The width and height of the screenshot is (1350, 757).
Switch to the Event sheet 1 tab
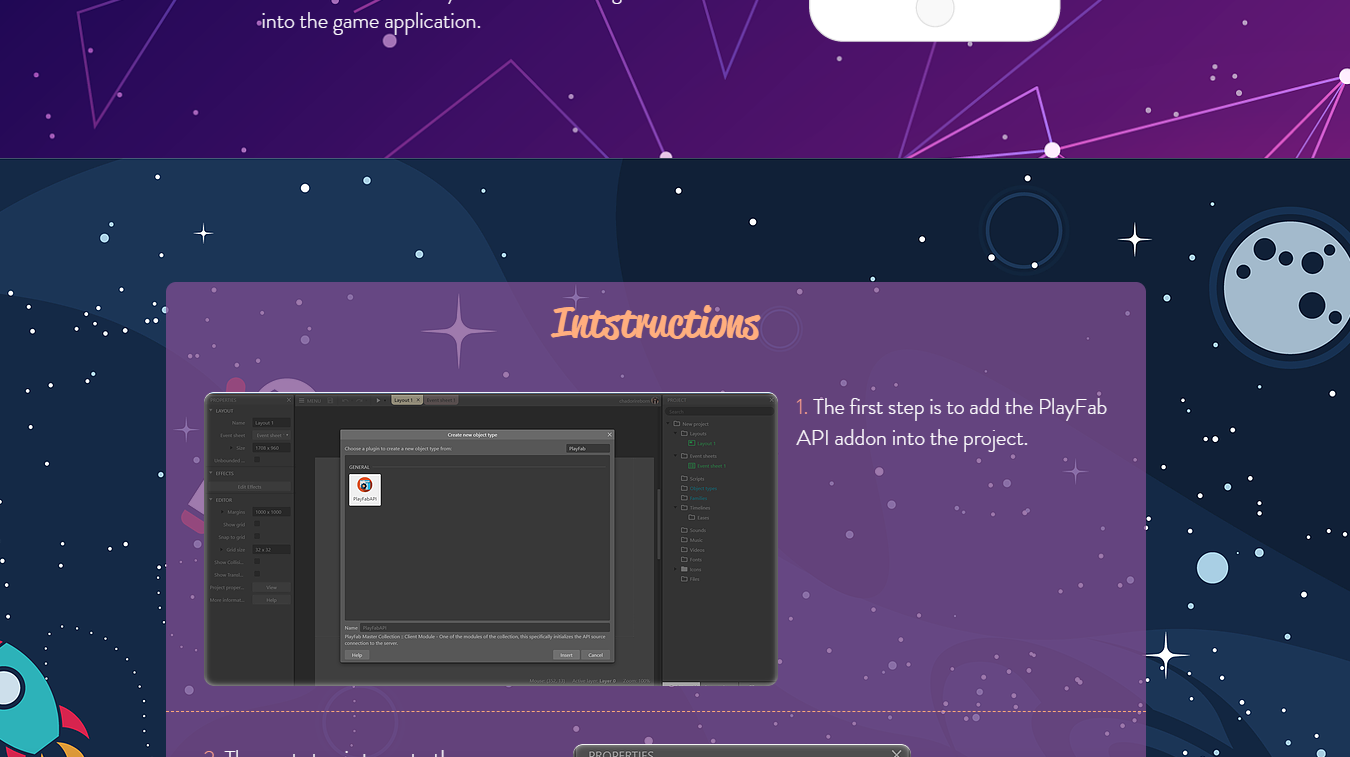point(441,400)
